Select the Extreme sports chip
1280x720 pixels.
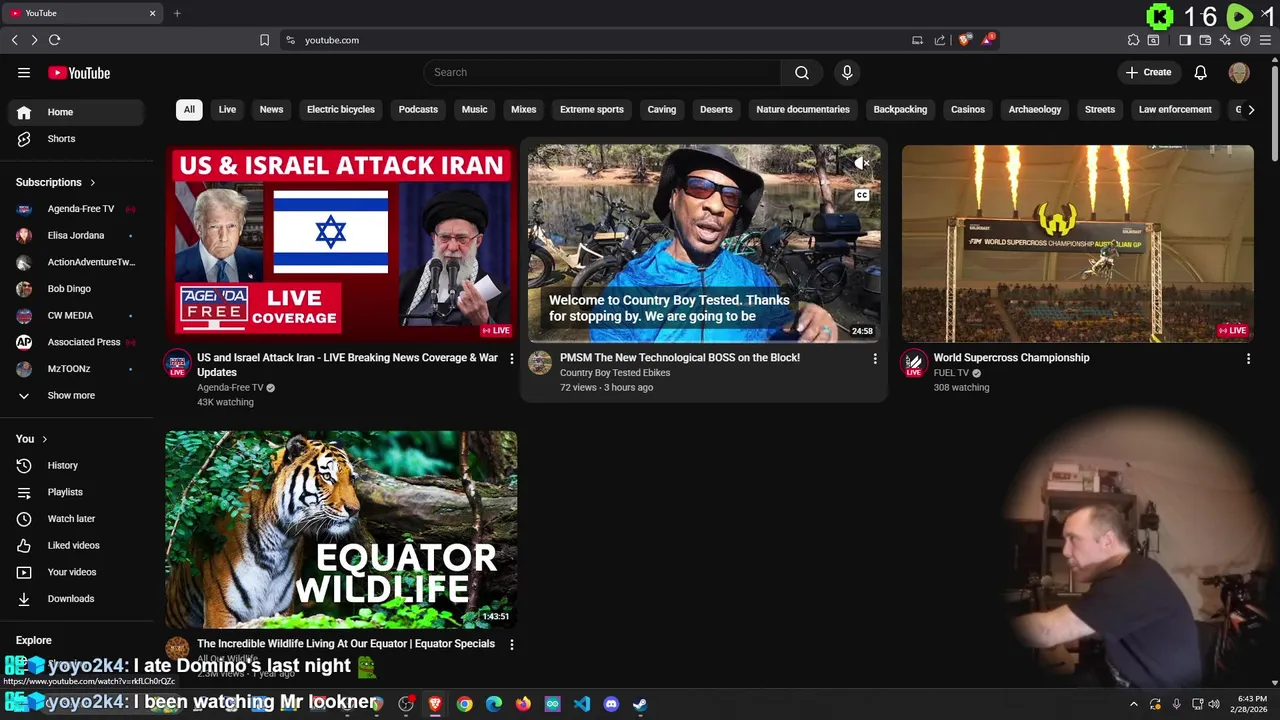(x=592, y=109)
